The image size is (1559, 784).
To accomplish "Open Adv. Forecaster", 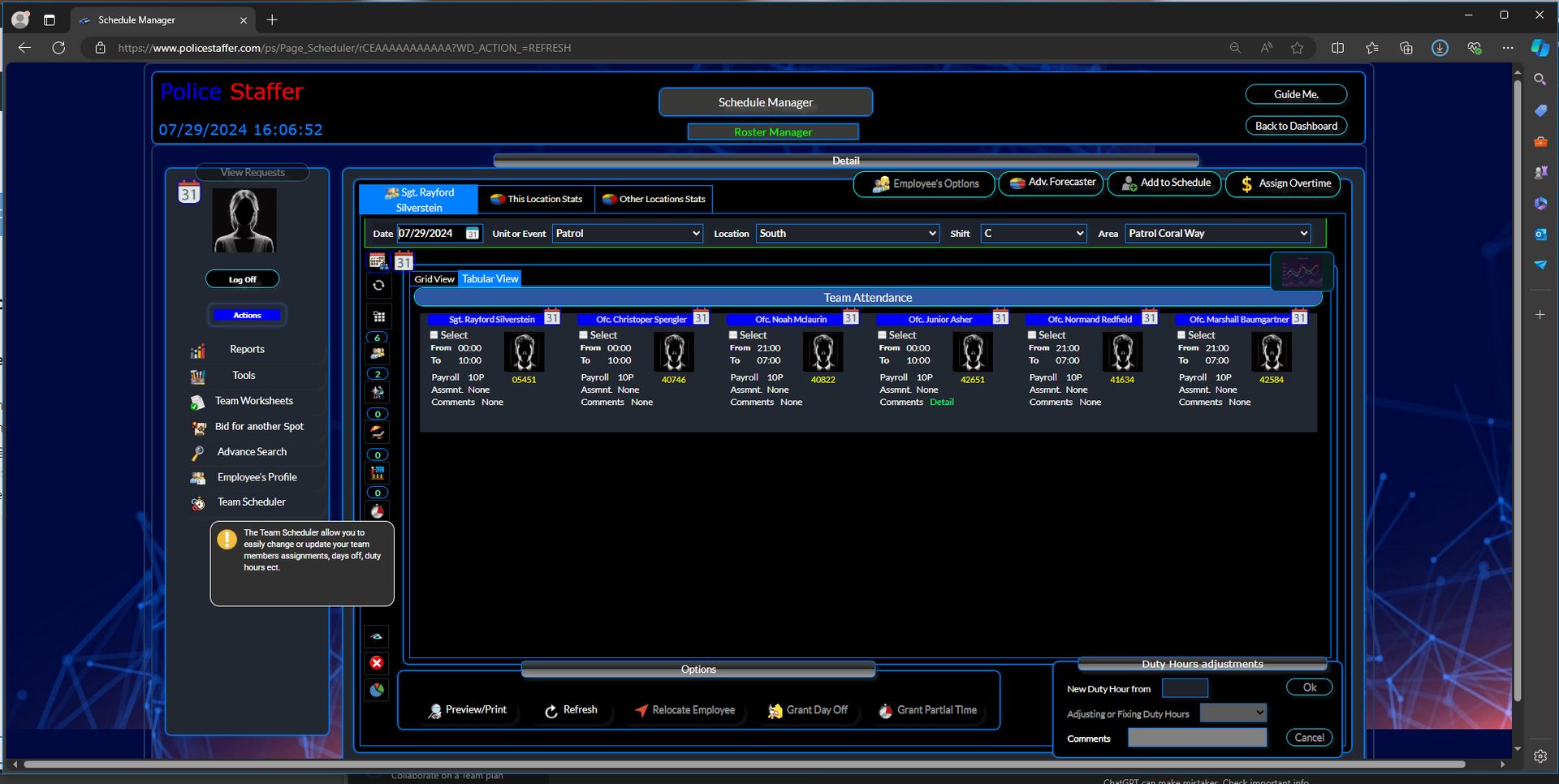I will 1052,183.
